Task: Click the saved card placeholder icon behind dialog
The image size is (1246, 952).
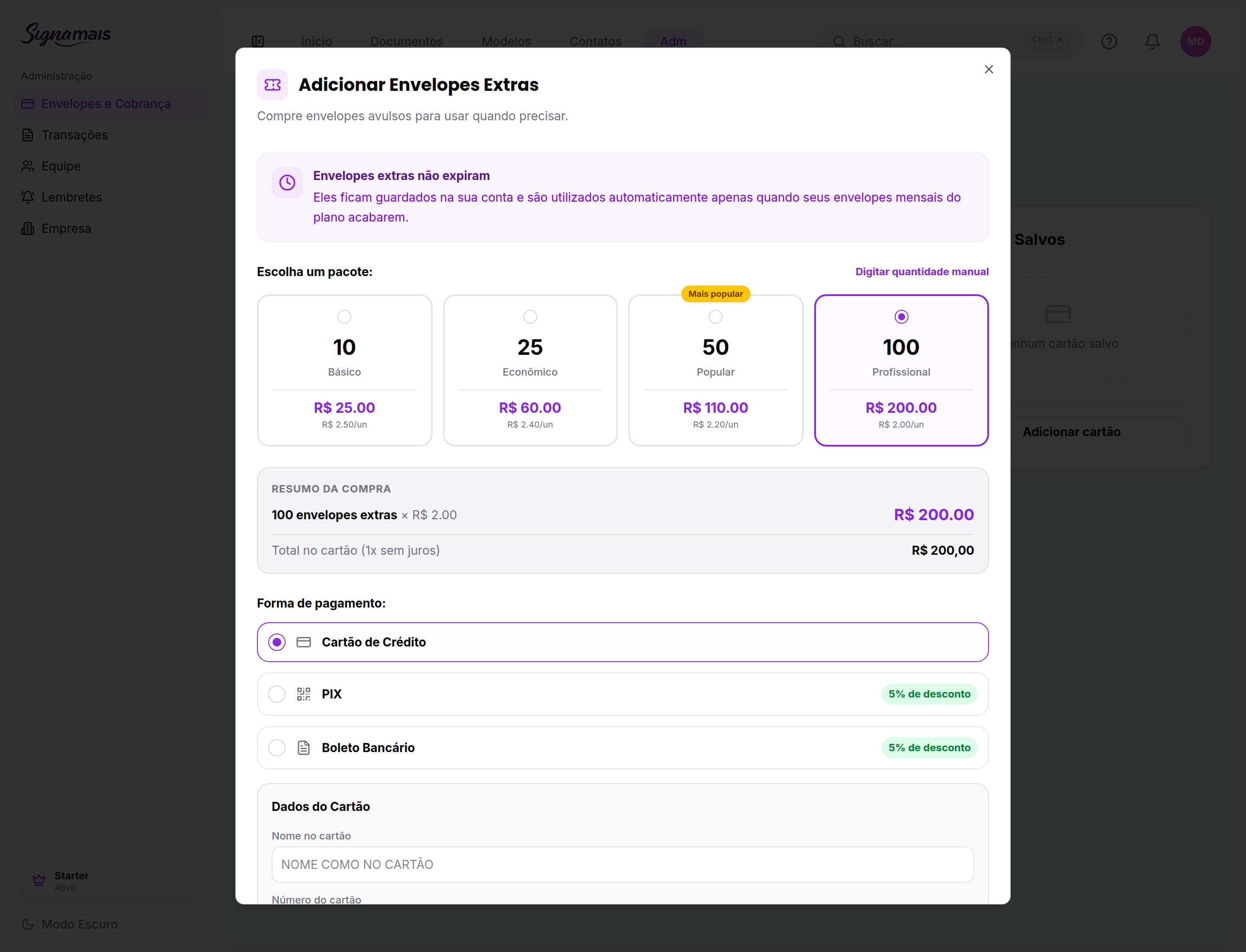Action: pos(1058,314)
